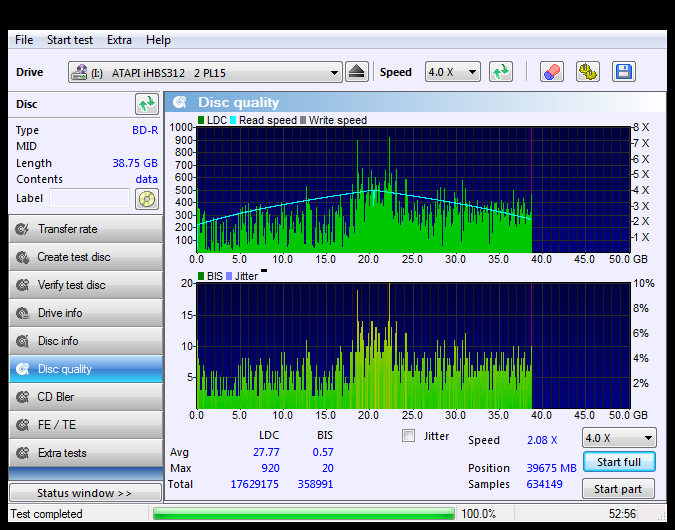Click the eraser icon in toolbar
This screenshot has height=530, width=675.
551,72
